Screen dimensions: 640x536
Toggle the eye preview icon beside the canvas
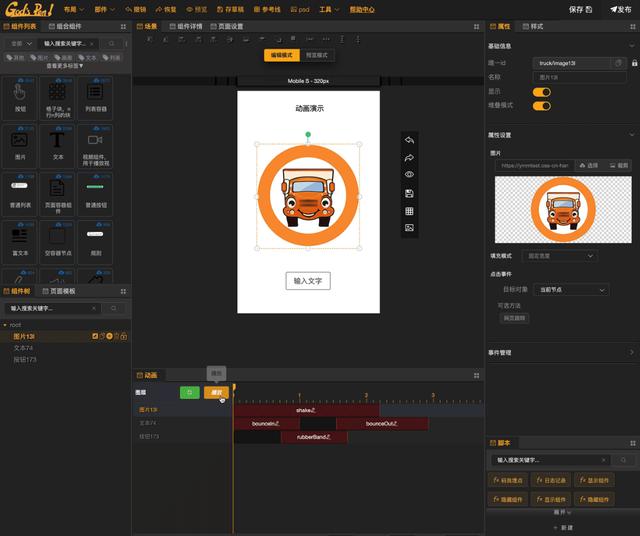tap(409, 174)
